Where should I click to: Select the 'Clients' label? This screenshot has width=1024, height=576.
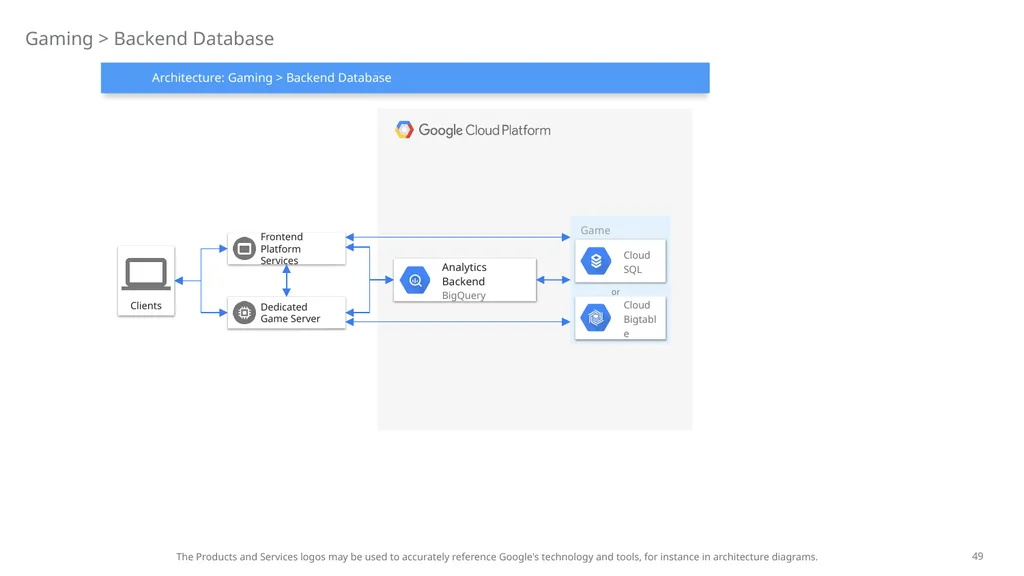pos(146,306)
